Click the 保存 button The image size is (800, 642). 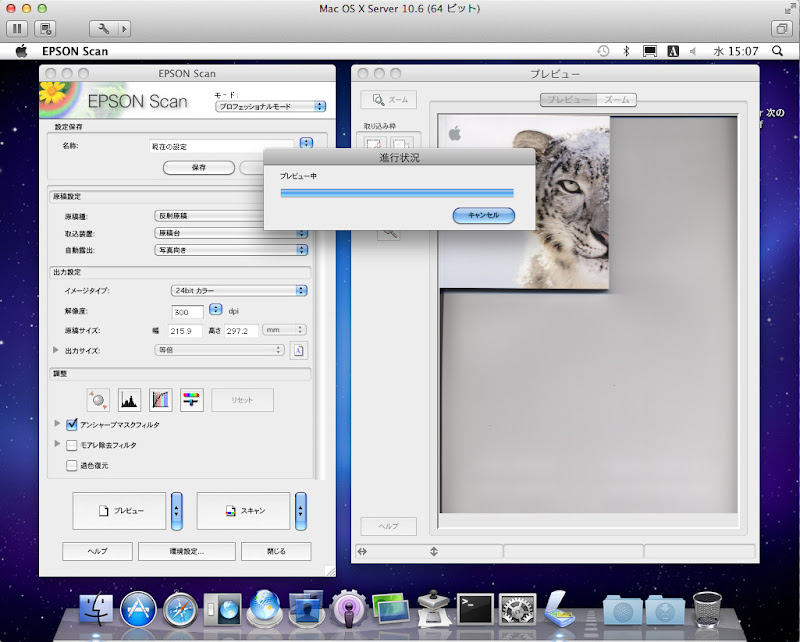(x=198, y=167)
